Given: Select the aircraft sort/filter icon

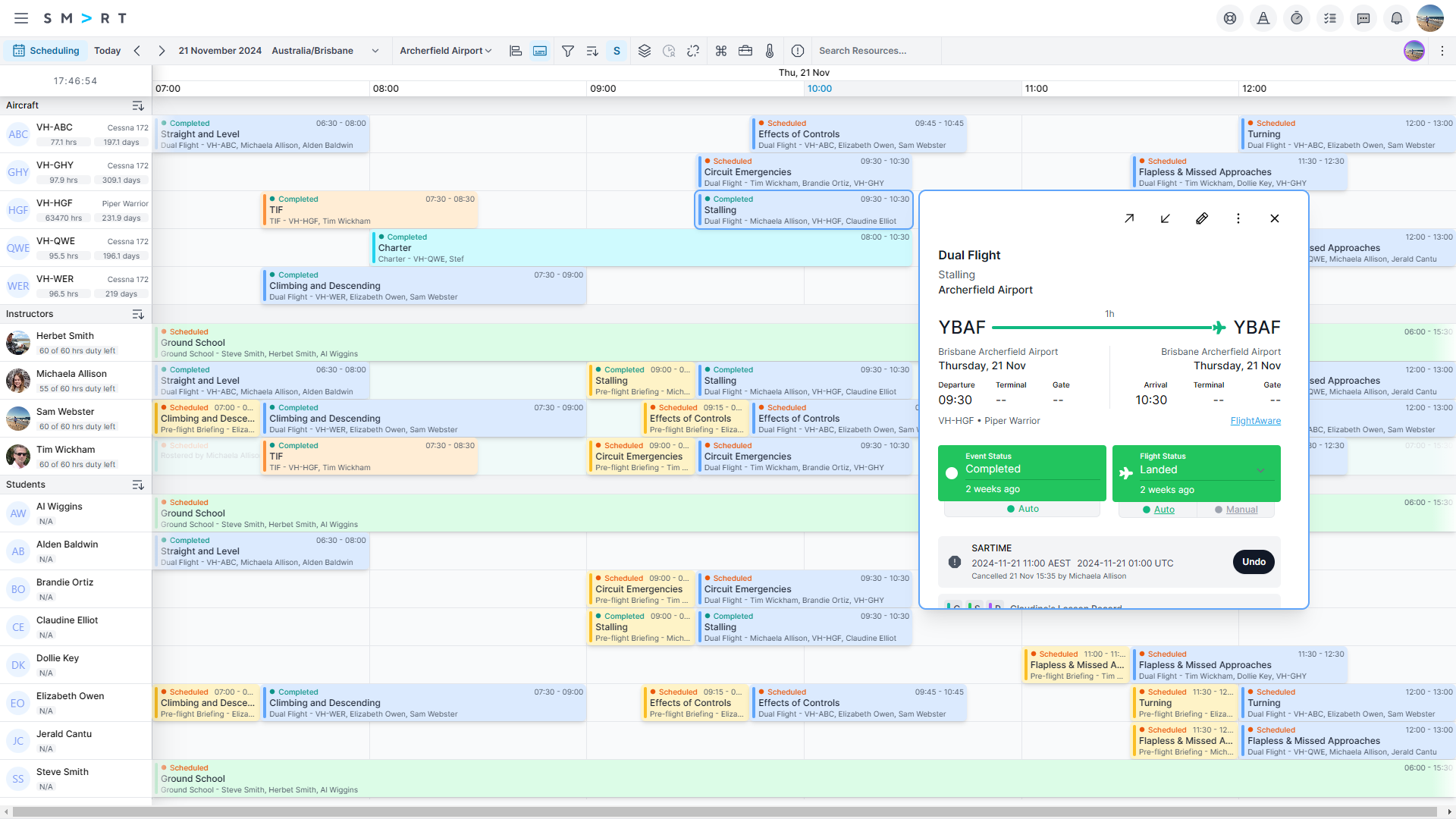Looking at the screenshot, I should point(139,106).
